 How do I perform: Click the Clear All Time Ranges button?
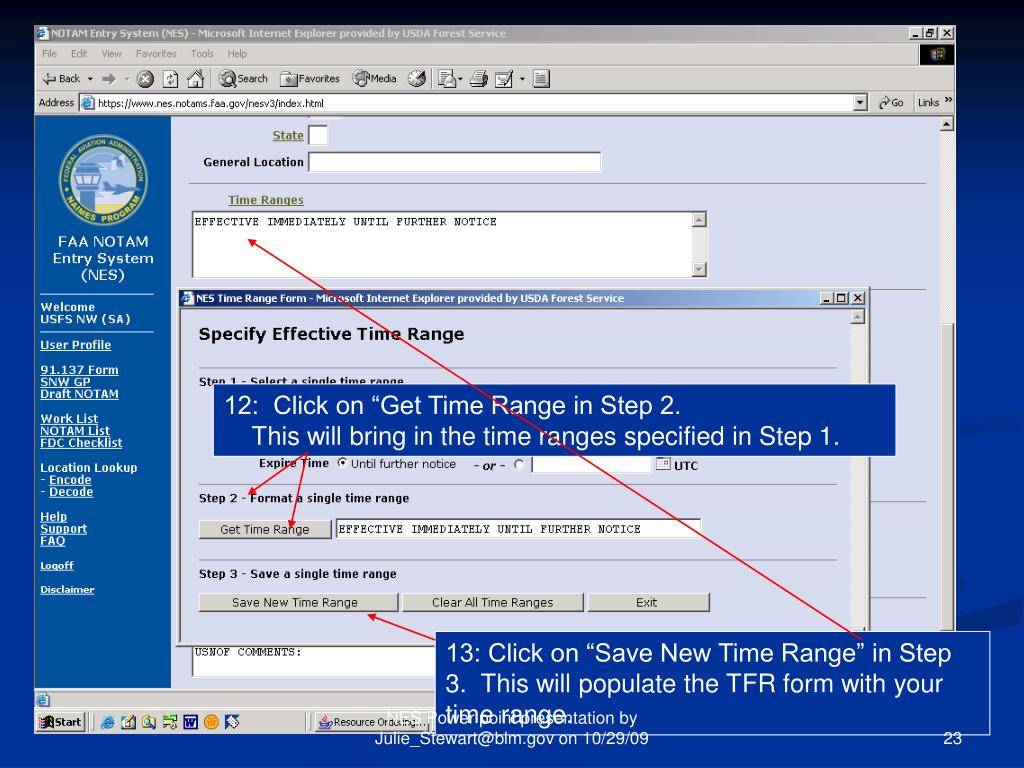pos(492,602)
